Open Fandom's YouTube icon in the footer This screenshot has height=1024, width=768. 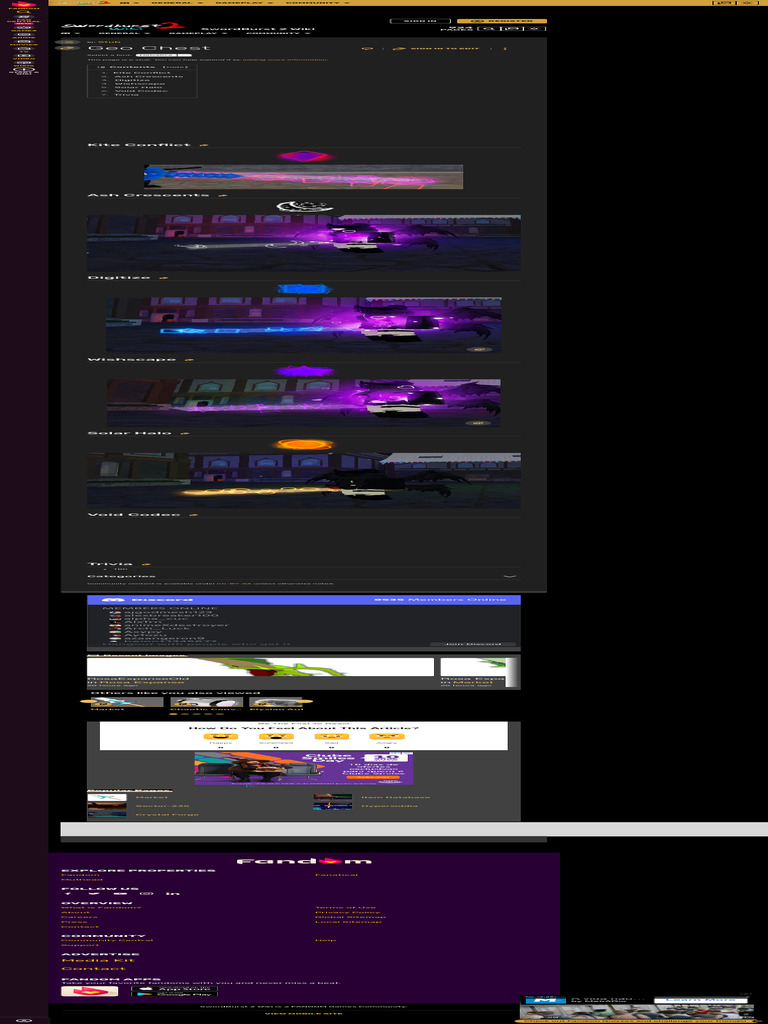click(121, 893)
